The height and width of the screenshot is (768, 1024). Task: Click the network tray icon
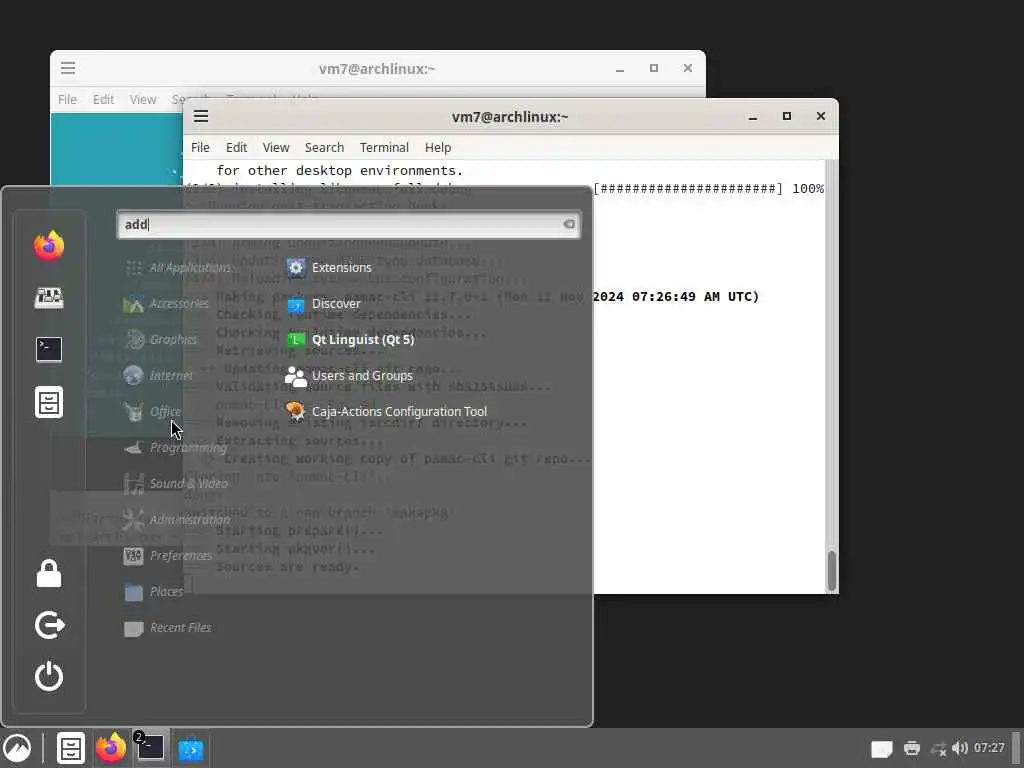tap(938, 748)
